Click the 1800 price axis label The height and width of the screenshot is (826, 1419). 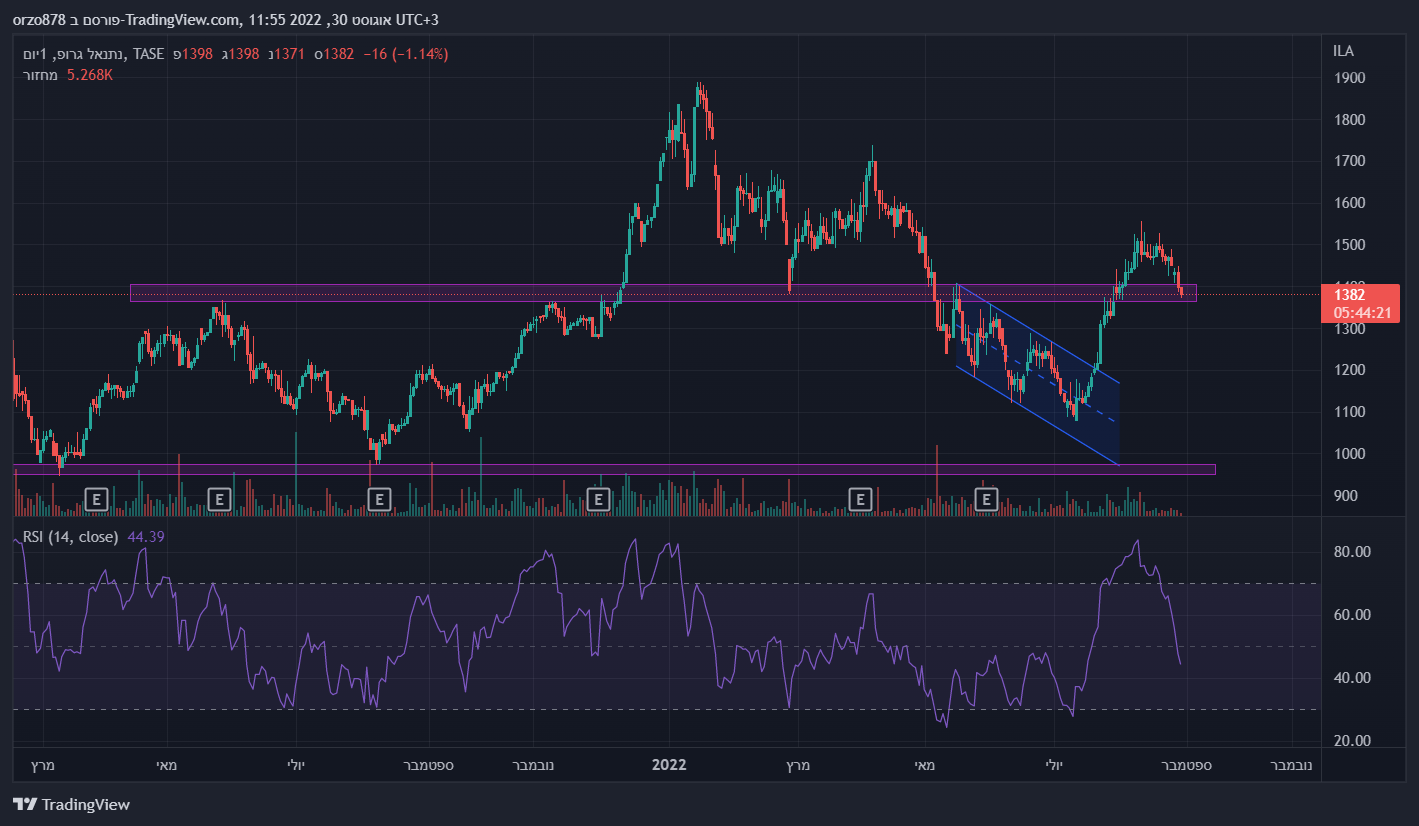1350,120
